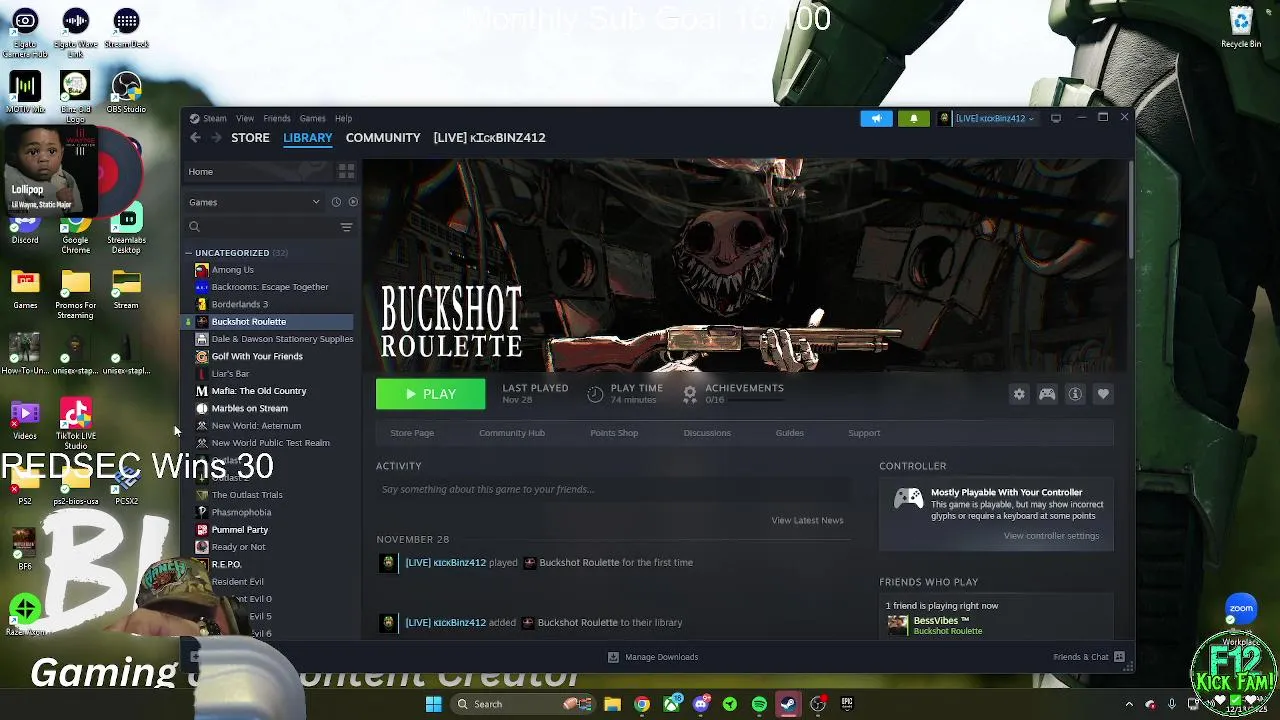The image size is (1280, 720).
Task: Click the Achievements trophy icon
Action: coord(689,394)
